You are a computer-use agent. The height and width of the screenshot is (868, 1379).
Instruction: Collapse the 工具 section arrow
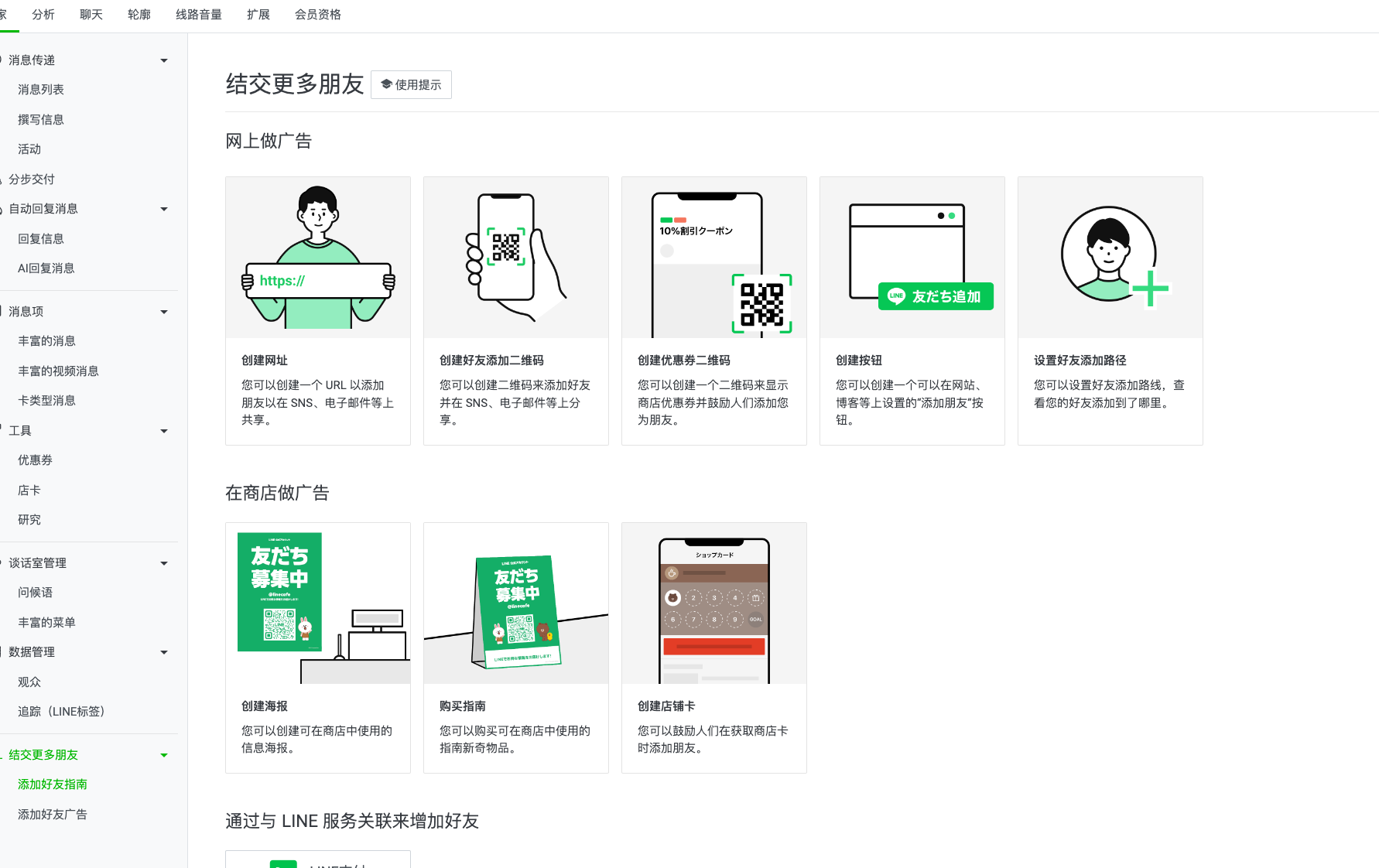click(x=164, y=431)
